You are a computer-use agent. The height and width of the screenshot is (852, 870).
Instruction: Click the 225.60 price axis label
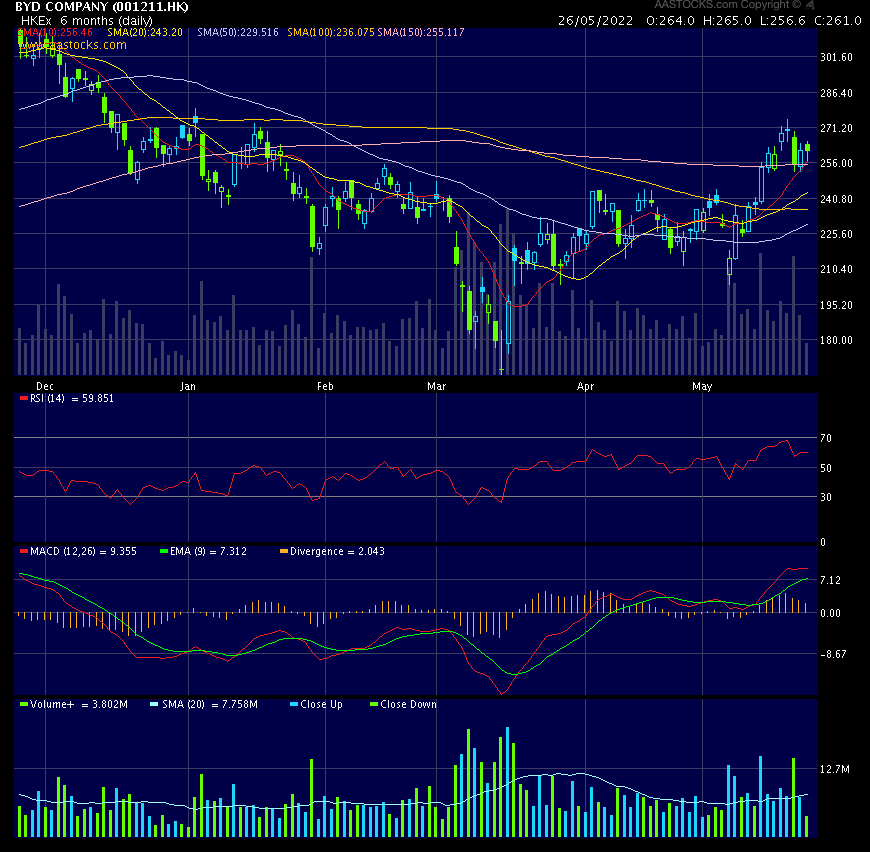click(836, 234)
